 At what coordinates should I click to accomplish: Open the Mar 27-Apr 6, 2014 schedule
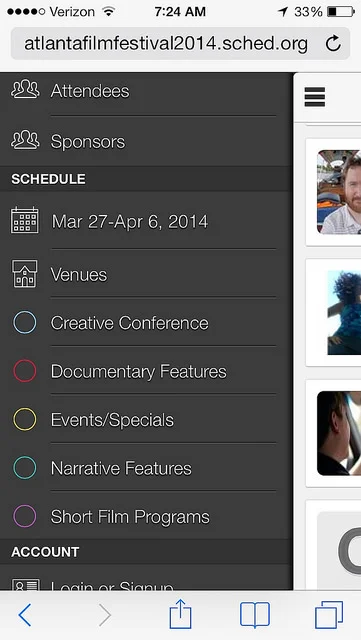pos(146,221)
